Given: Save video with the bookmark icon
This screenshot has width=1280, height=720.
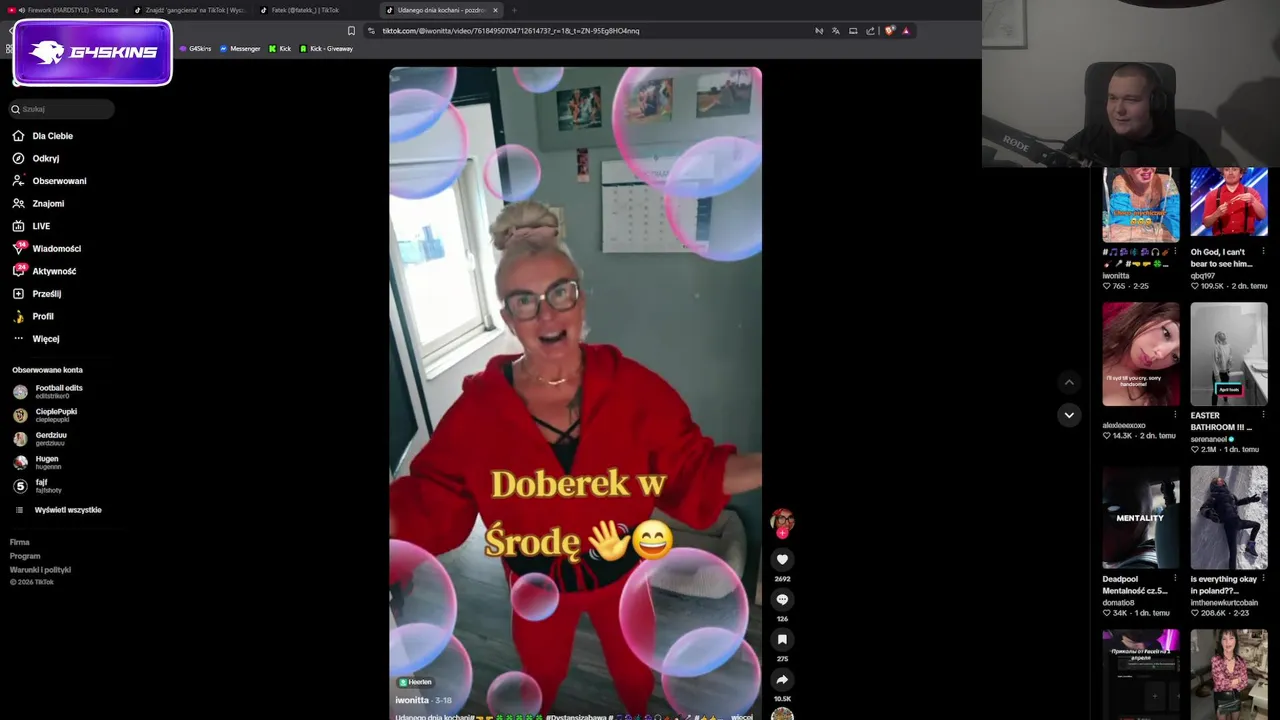Looking at the screenshot, I should tap(782, 639).
